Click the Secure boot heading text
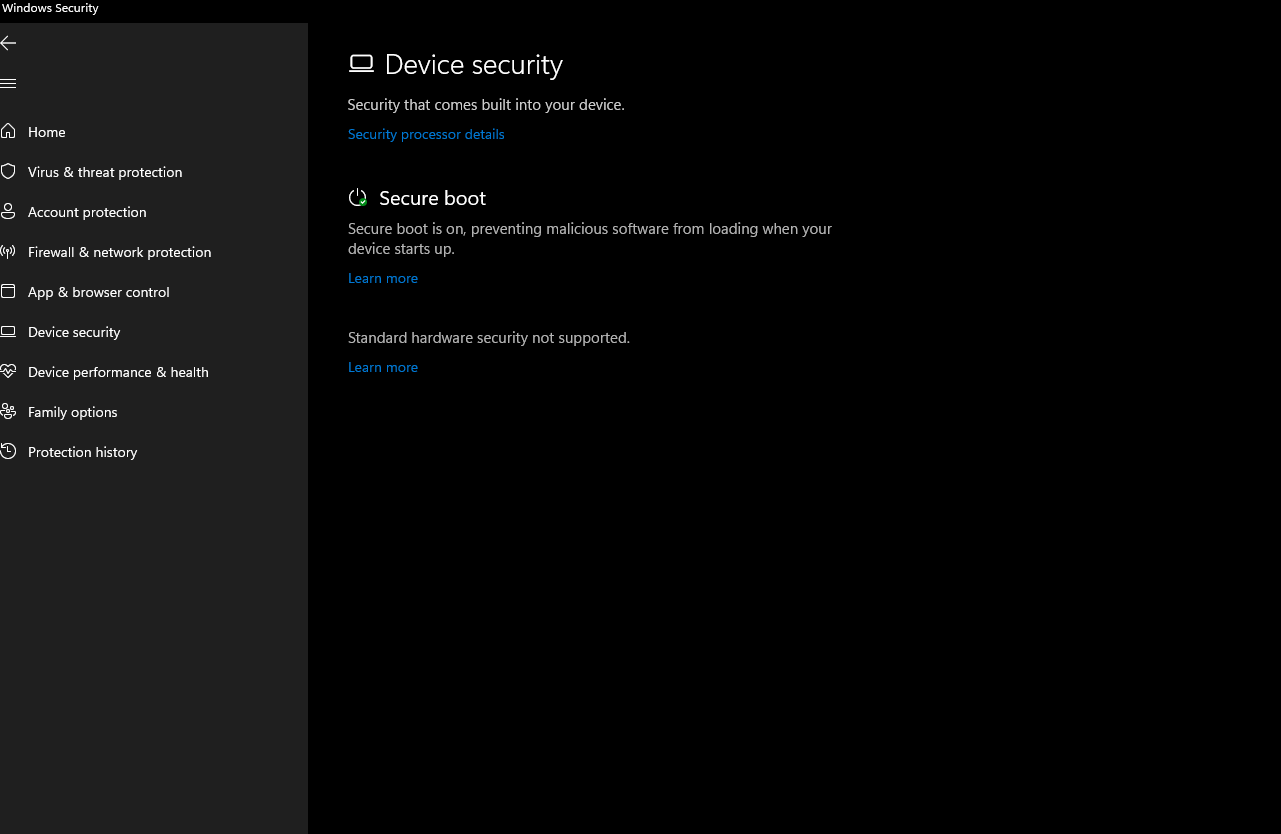 (x=432, y=198)
